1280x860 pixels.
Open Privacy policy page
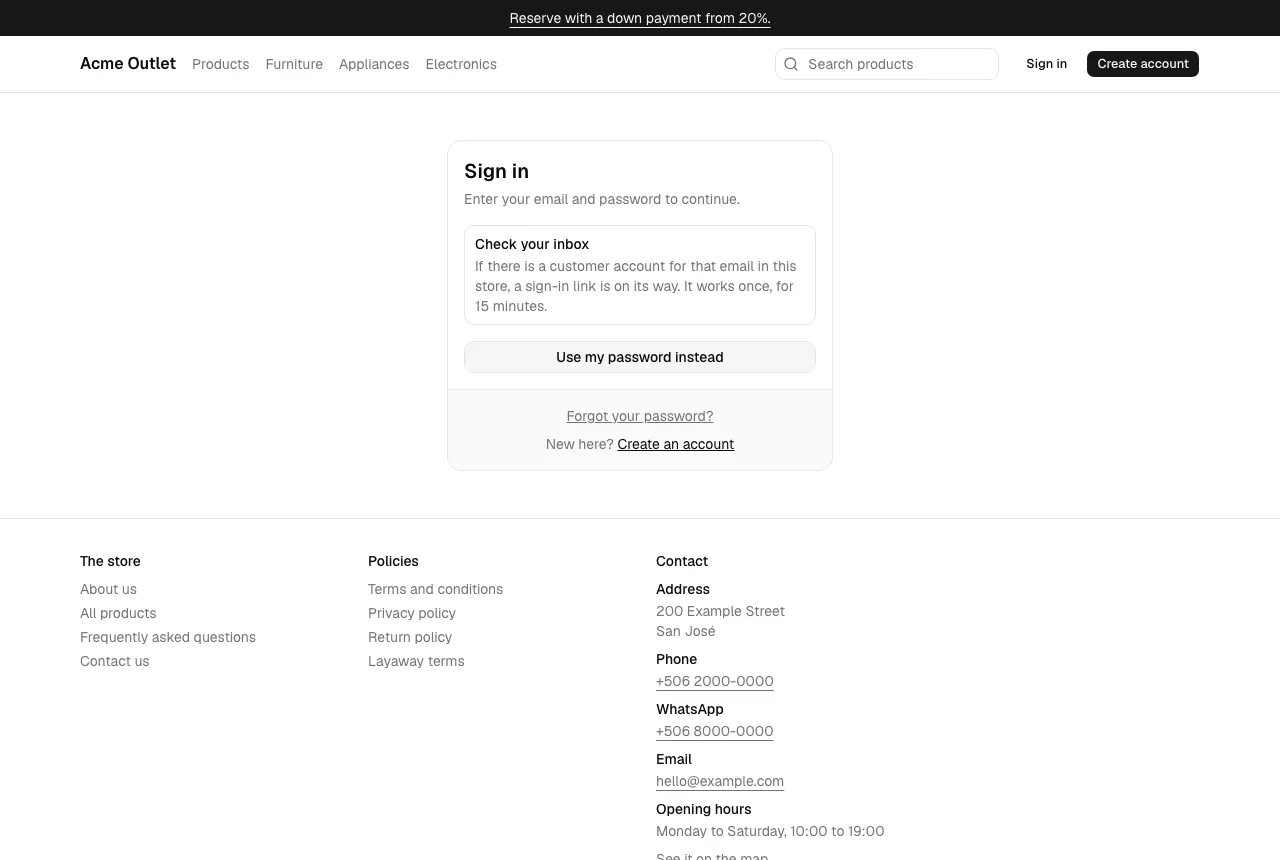[412, 613]
